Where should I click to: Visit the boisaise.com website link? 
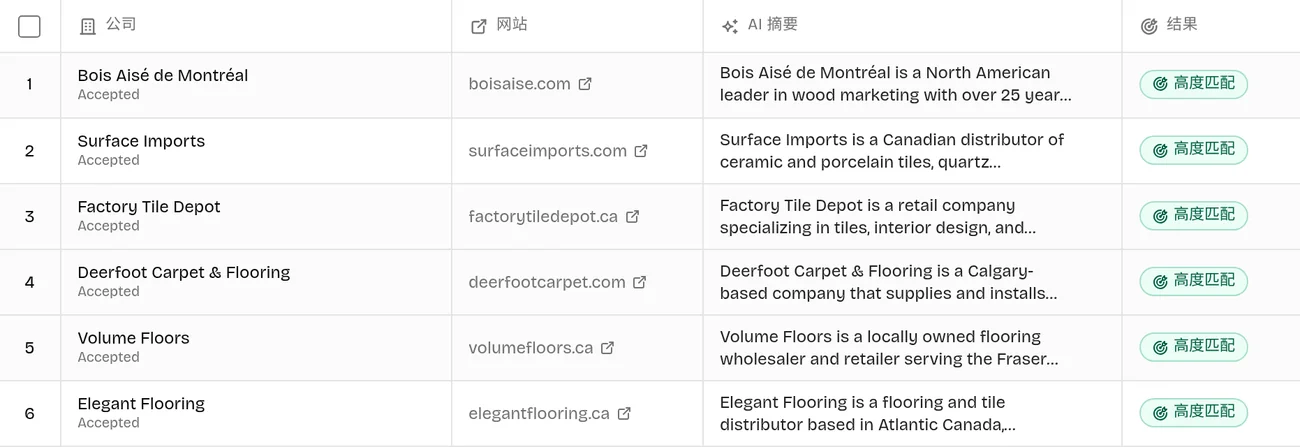(519, 84)
